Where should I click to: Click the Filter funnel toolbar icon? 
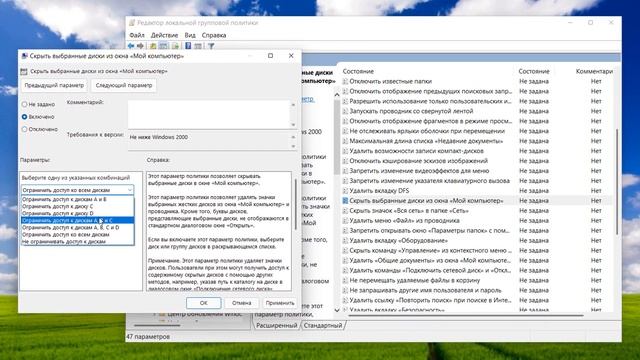(211, 46)
